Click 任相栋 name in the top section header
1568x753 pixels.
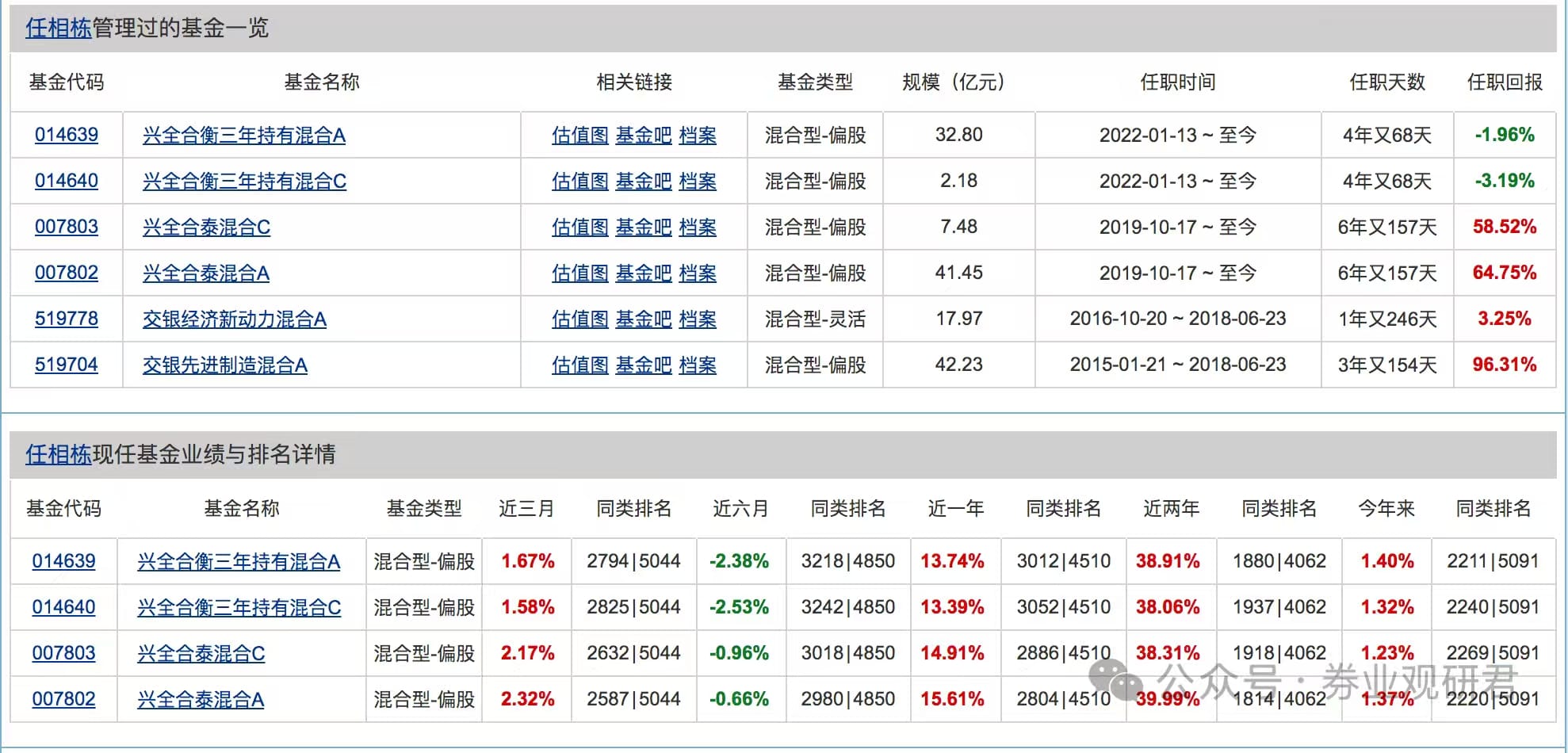[x=59, y=29]
